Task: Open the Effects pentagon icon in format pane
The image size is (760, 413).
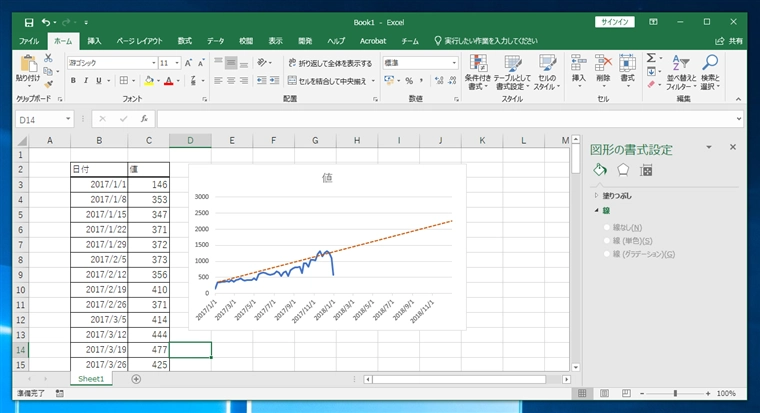Action: coord(623,170)
